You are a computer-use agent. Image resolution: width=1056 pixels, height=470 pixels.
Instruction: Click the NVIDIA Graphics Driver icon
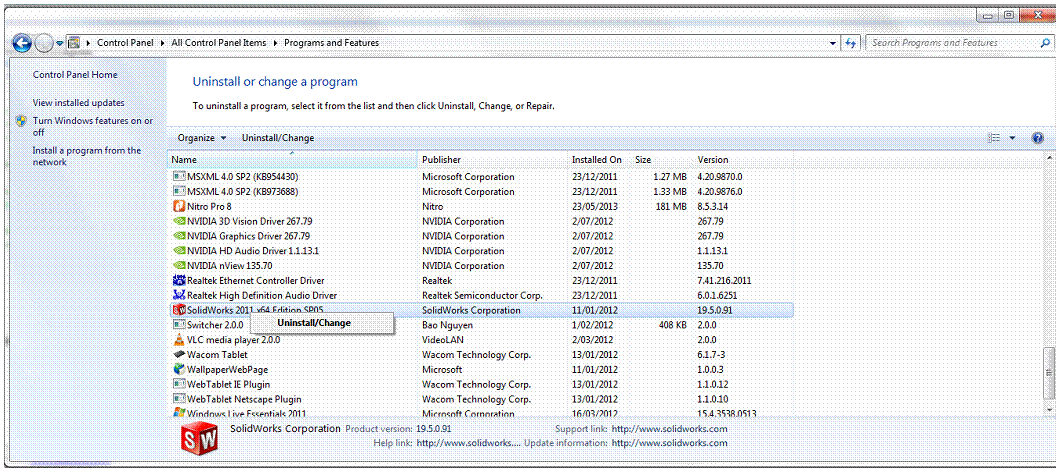coord(179,236)
